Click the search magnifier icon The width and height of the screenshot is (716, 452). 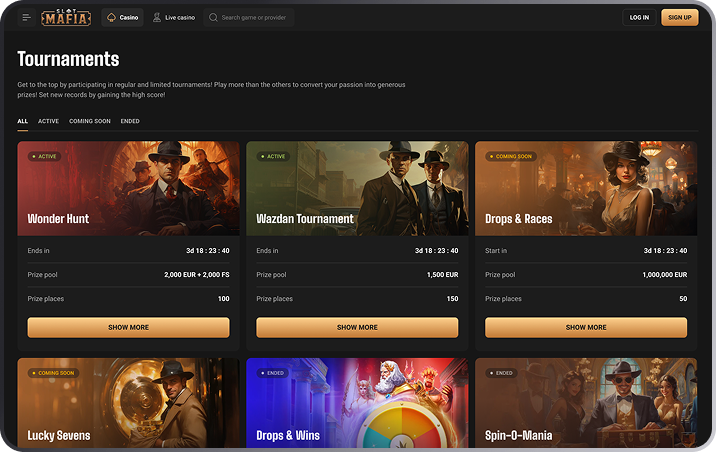tap(213, 17)
